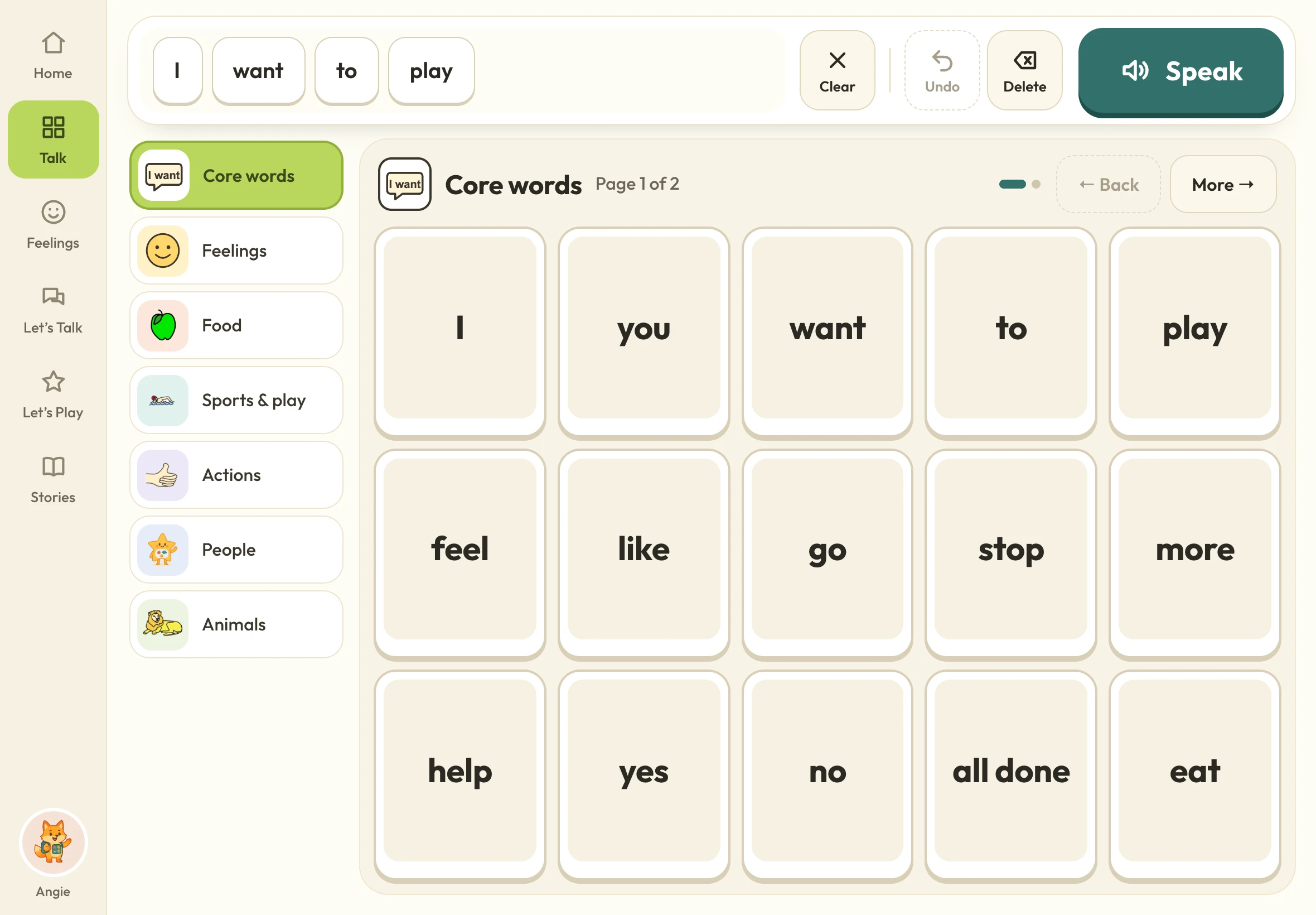This screenshot has height=915, width=1316.
Task: Delete the last word
Action: 1024,70
